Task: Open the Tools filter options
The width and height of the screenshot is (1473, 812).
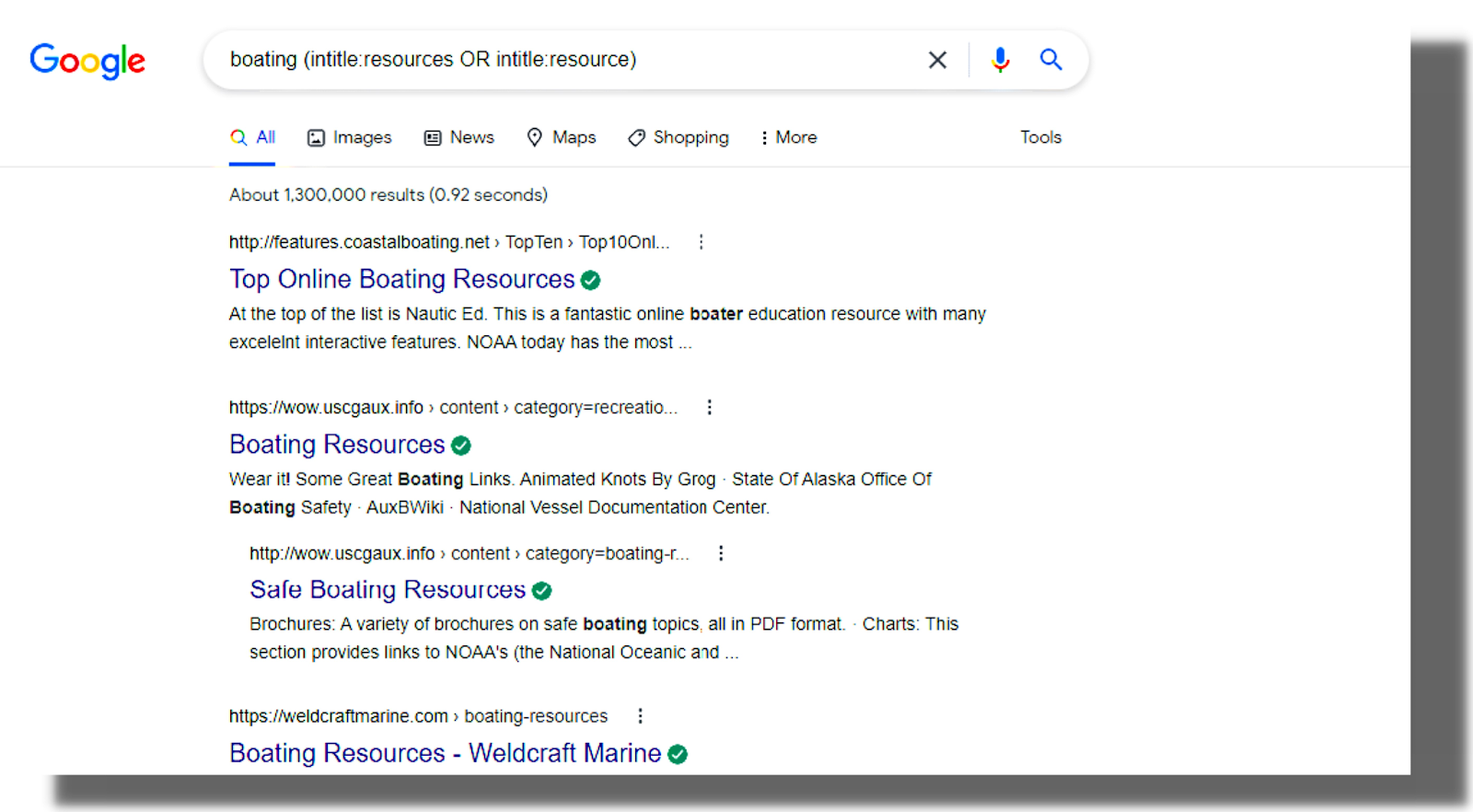Action: [1040, 137]
